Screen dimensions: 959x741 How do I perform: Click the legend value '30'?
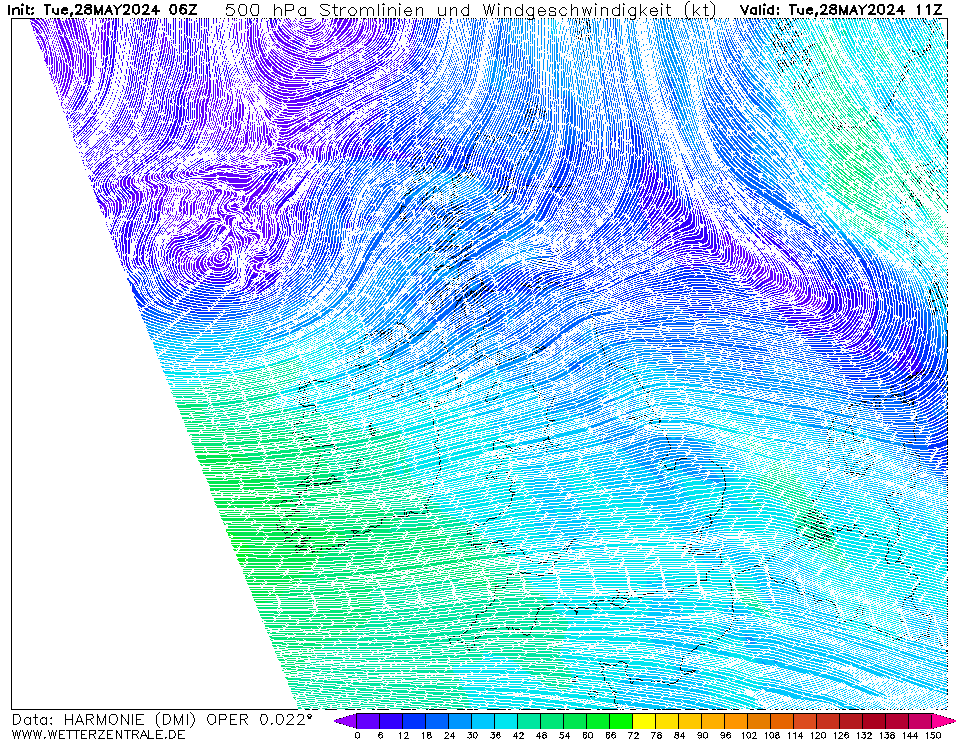click(472, 735)
